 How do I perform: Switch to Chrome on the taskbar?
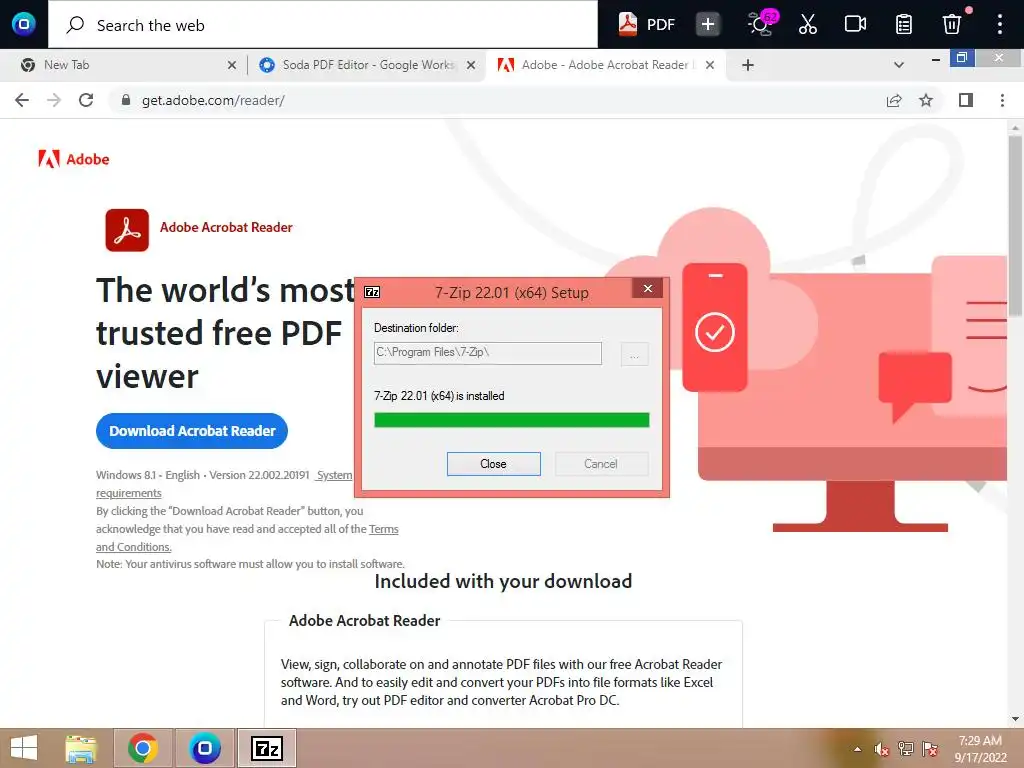pos(143,748)
